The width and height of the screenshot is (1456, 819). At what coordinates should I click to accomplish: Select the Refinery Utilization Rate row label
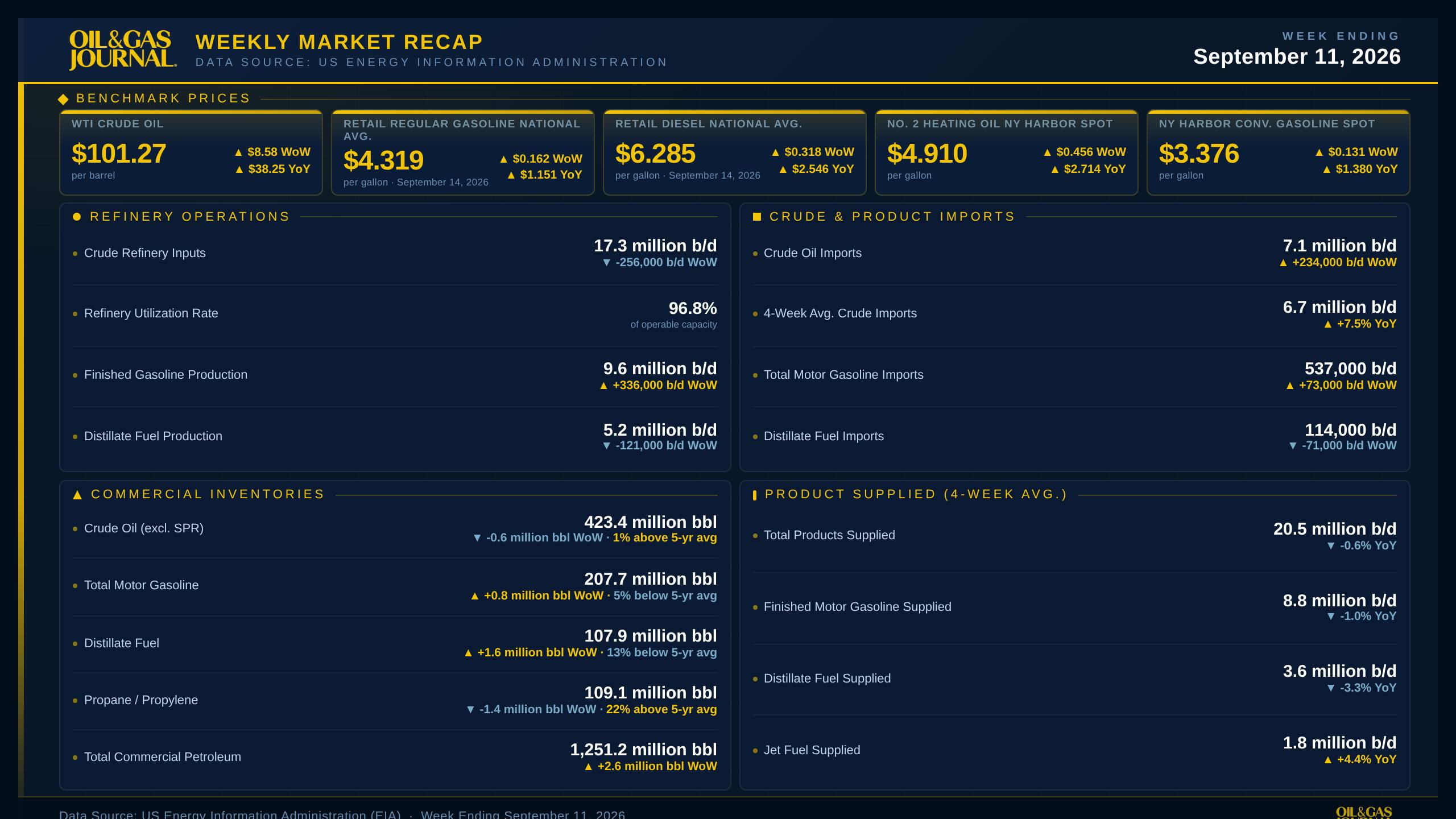151,313
